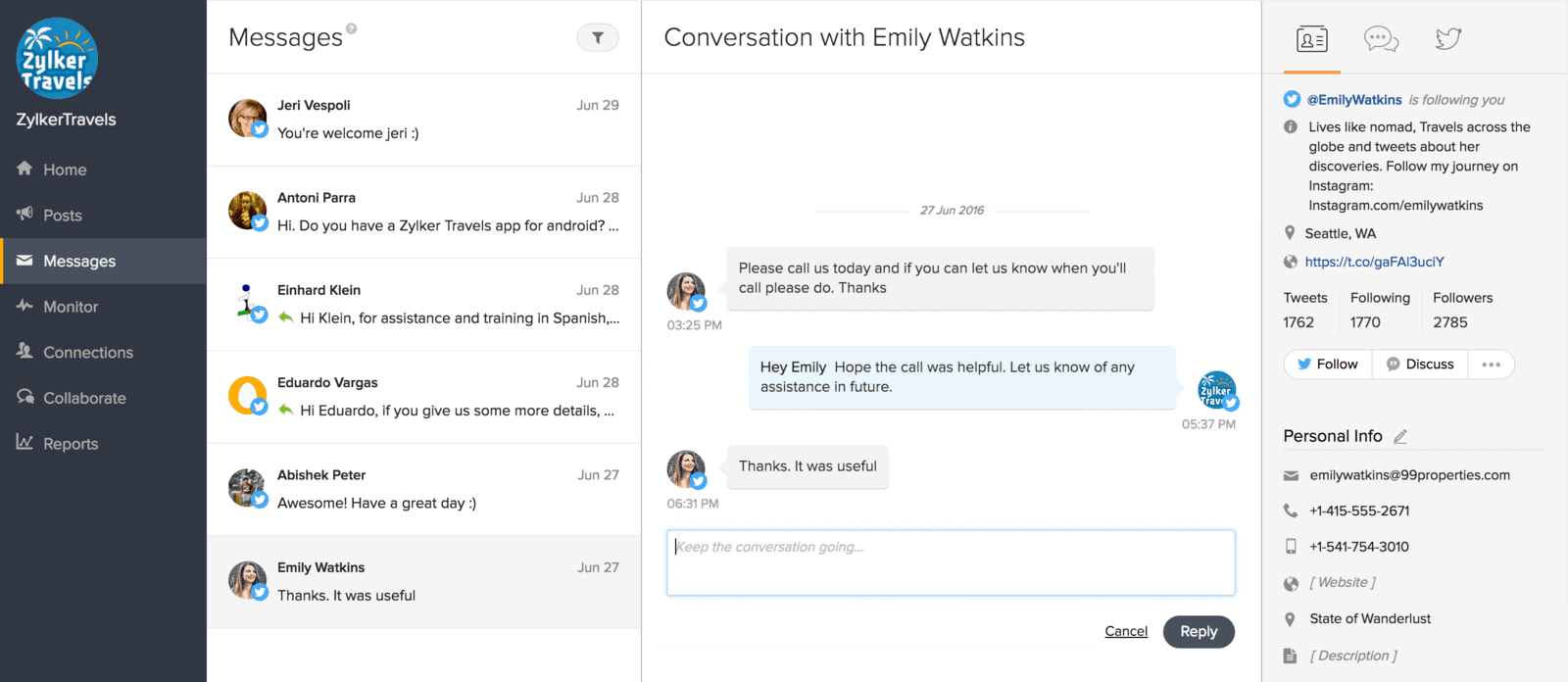Screen dimensions: 1568x682
Task: Switch to the contact profile card tab
Action: (x=1311, y=39)
